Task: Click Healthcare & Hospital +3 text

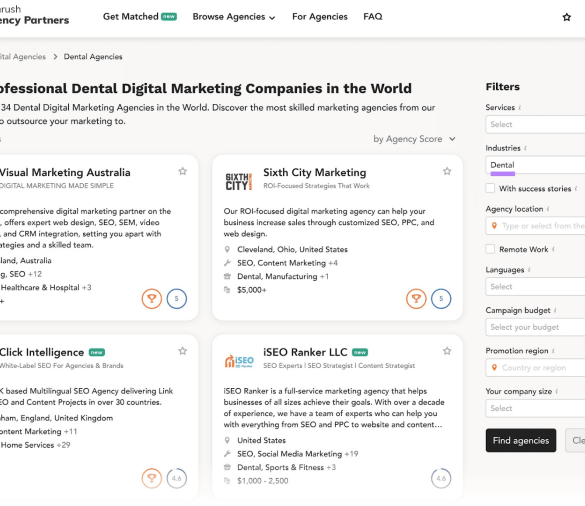Action: point(46,288)
